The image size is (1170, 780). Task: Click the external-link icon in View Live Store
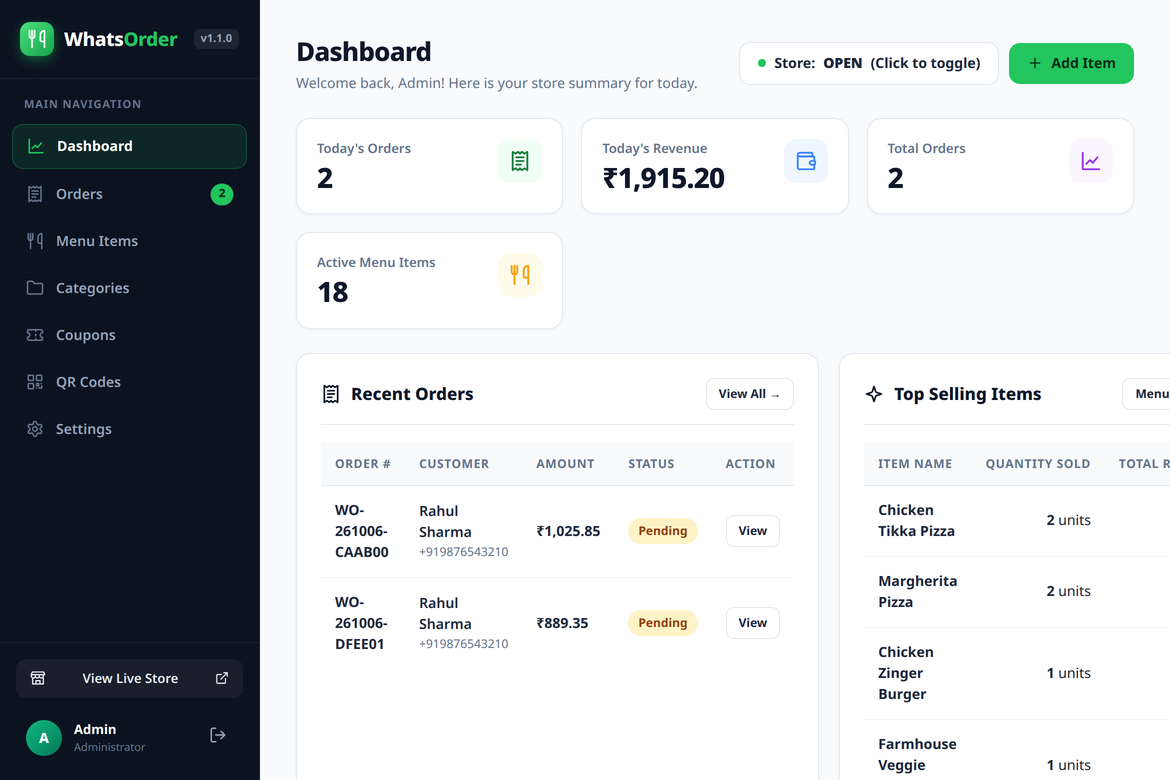pos(222,678)
